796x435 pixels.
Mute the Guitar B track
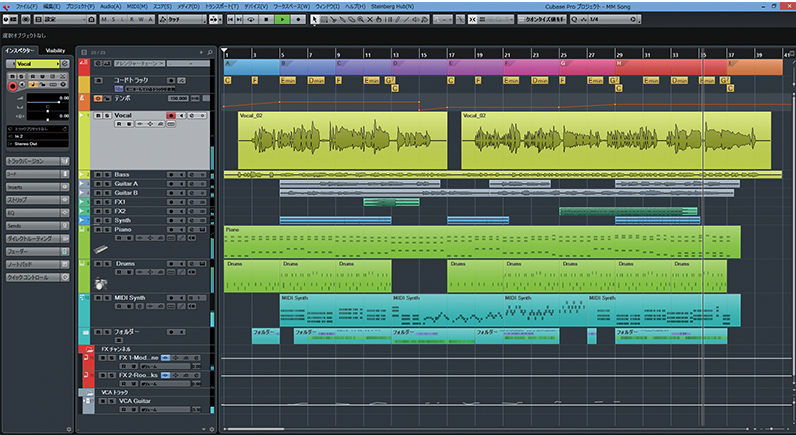click(98, 193)
